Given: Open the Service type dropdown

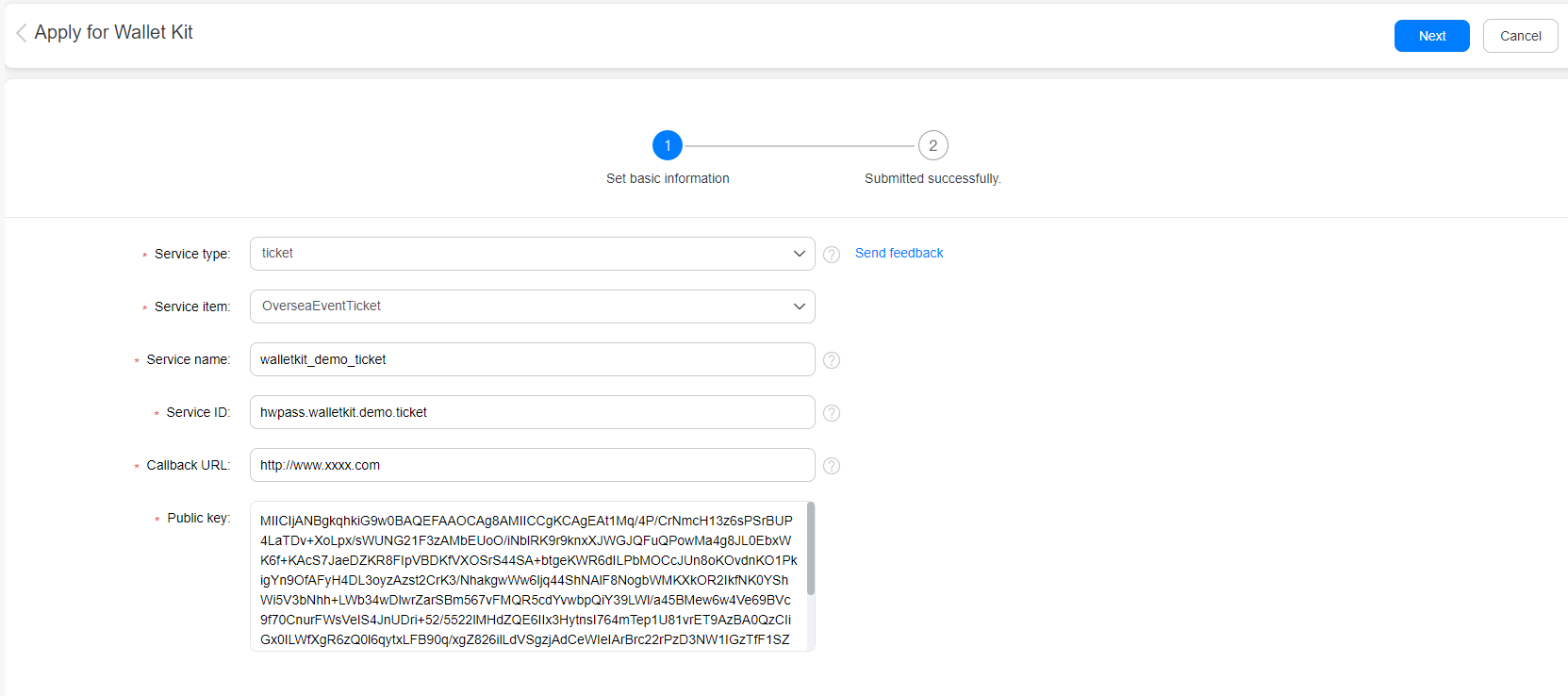Looking at the screenshot, I should pyautogui.click(x=532, y=254).
